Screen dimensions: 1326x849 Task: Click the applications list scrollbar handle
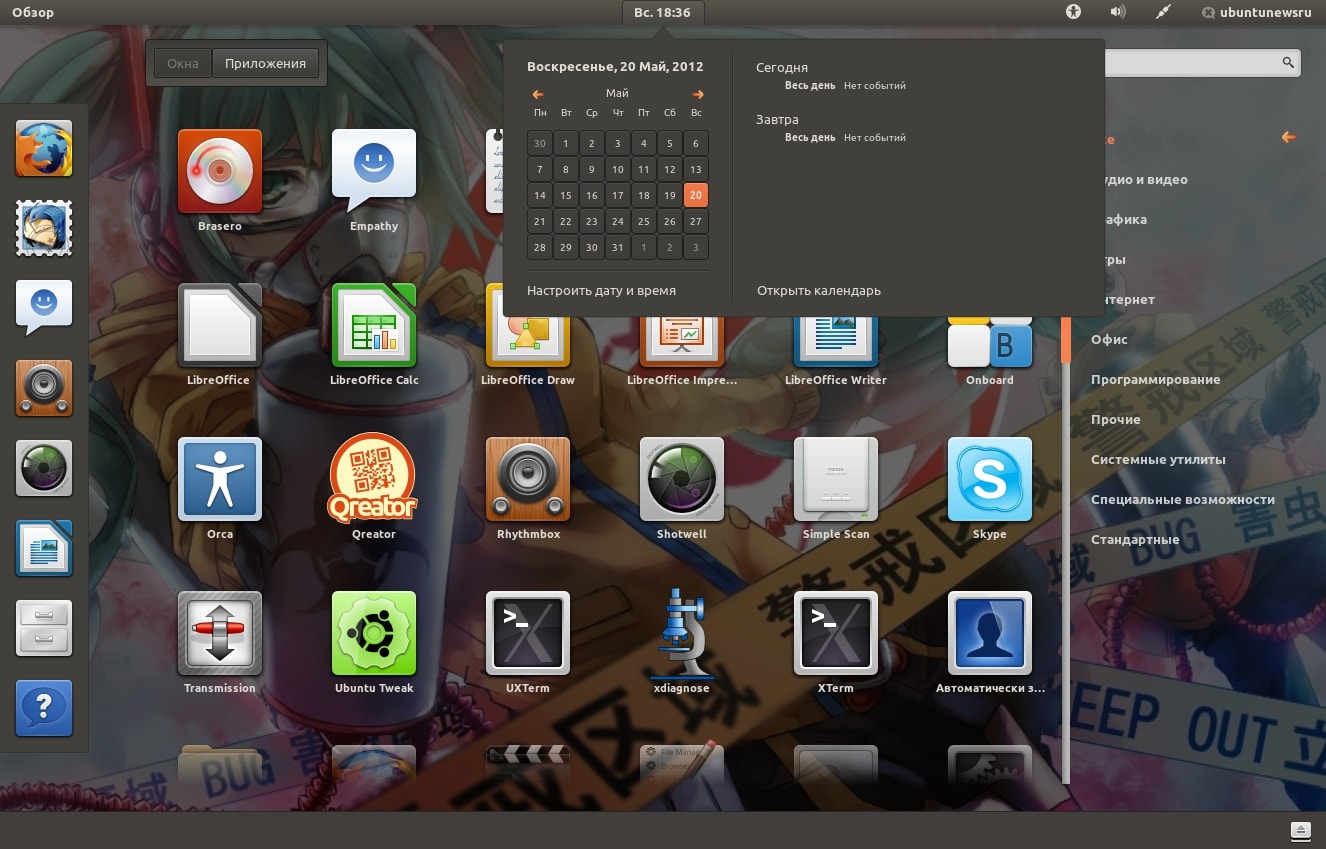(x=1066, y=339)
